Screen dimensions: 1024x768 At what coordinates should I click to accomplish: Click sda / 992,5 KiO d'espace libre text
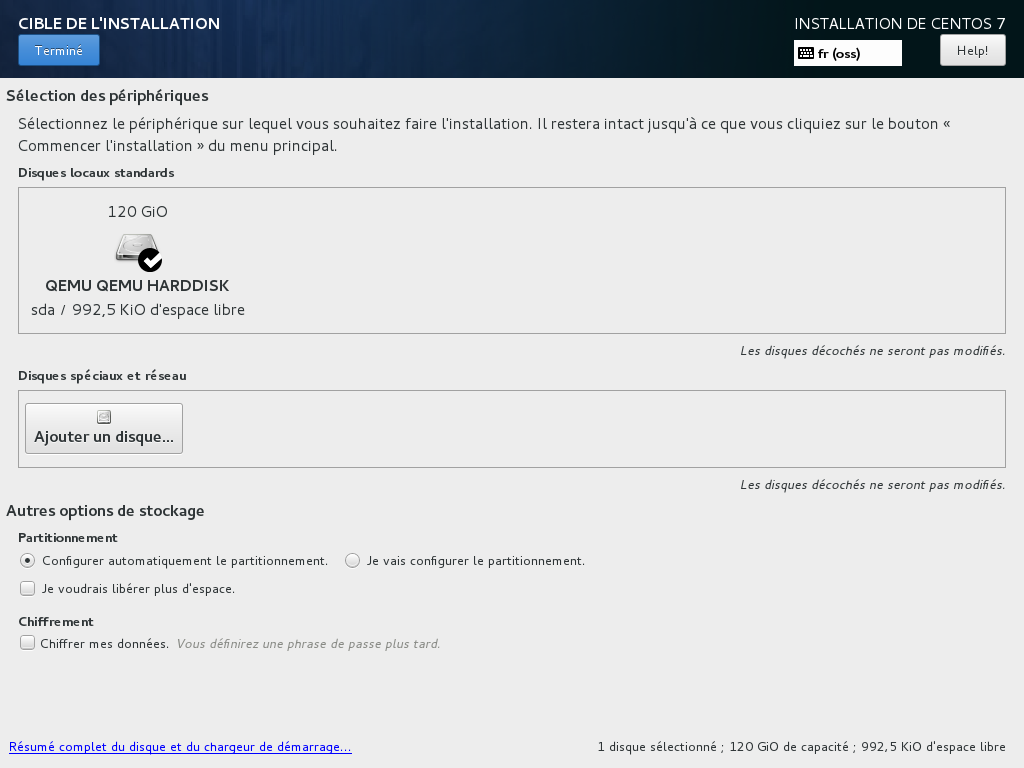click(x=138, y=310)
